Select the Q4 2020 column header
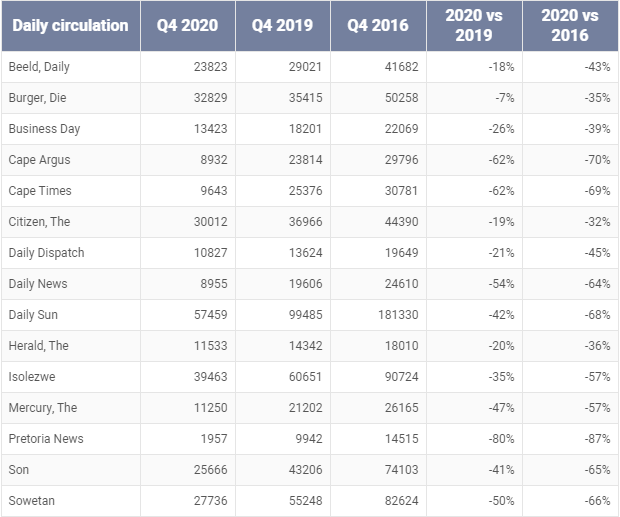Image resolution: width=620 pixels, height=517 pixels. coord(188,25)
